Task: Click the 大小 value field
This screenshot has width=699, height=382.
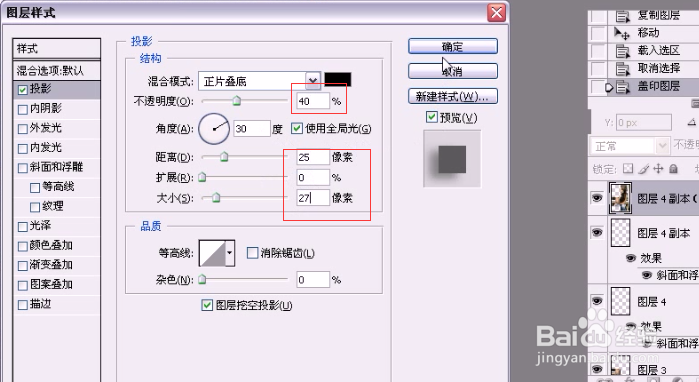Action: tap(313, 197)
